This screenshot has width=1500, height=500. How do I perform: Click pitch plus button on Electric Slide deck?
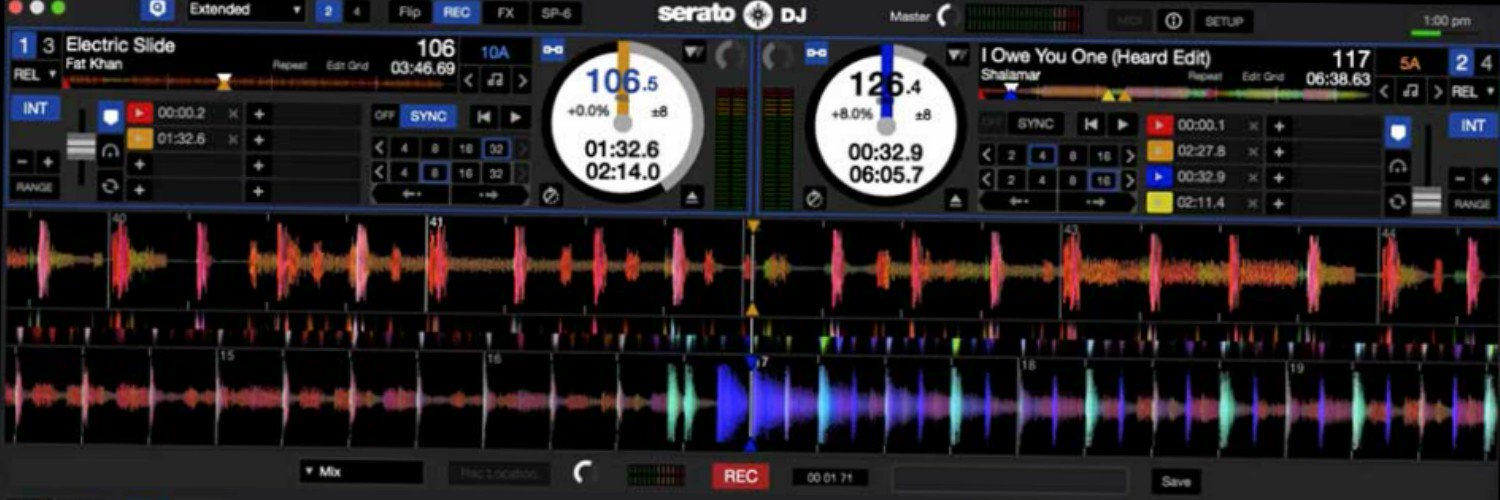[x=48, y=161]
